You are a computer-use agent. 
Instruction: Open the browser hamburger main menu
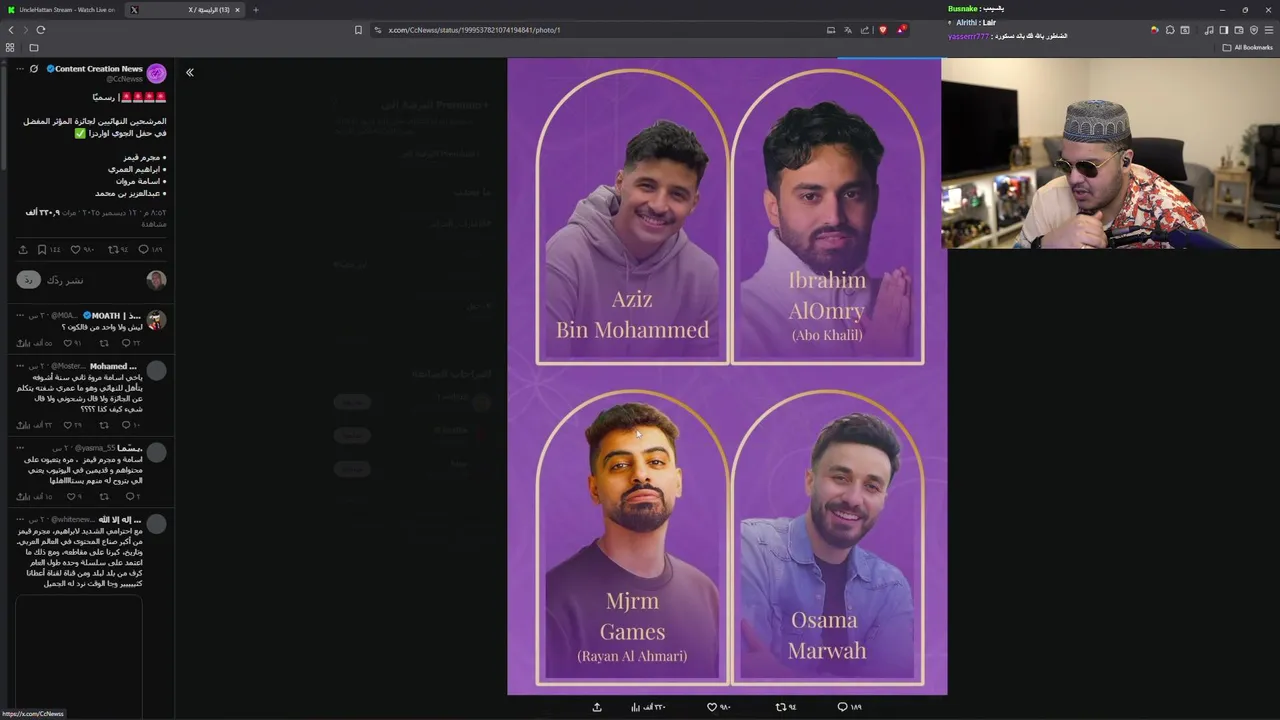click(1269, 30)
